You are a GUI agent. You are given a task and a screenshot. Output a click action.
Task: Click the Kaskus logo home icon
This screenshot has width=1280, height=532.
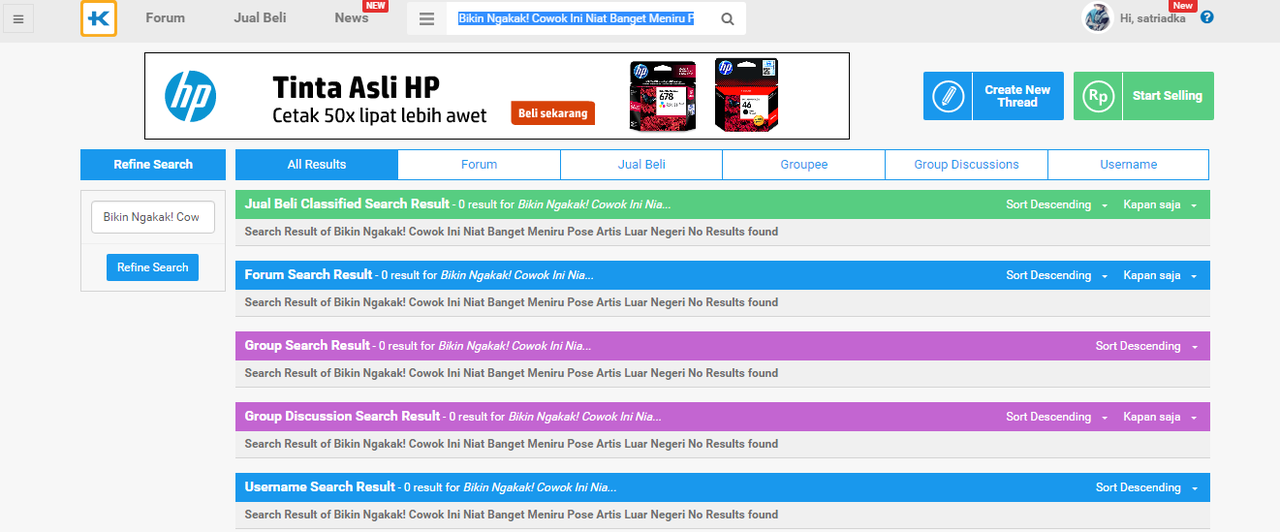click(x=99, y=18)
